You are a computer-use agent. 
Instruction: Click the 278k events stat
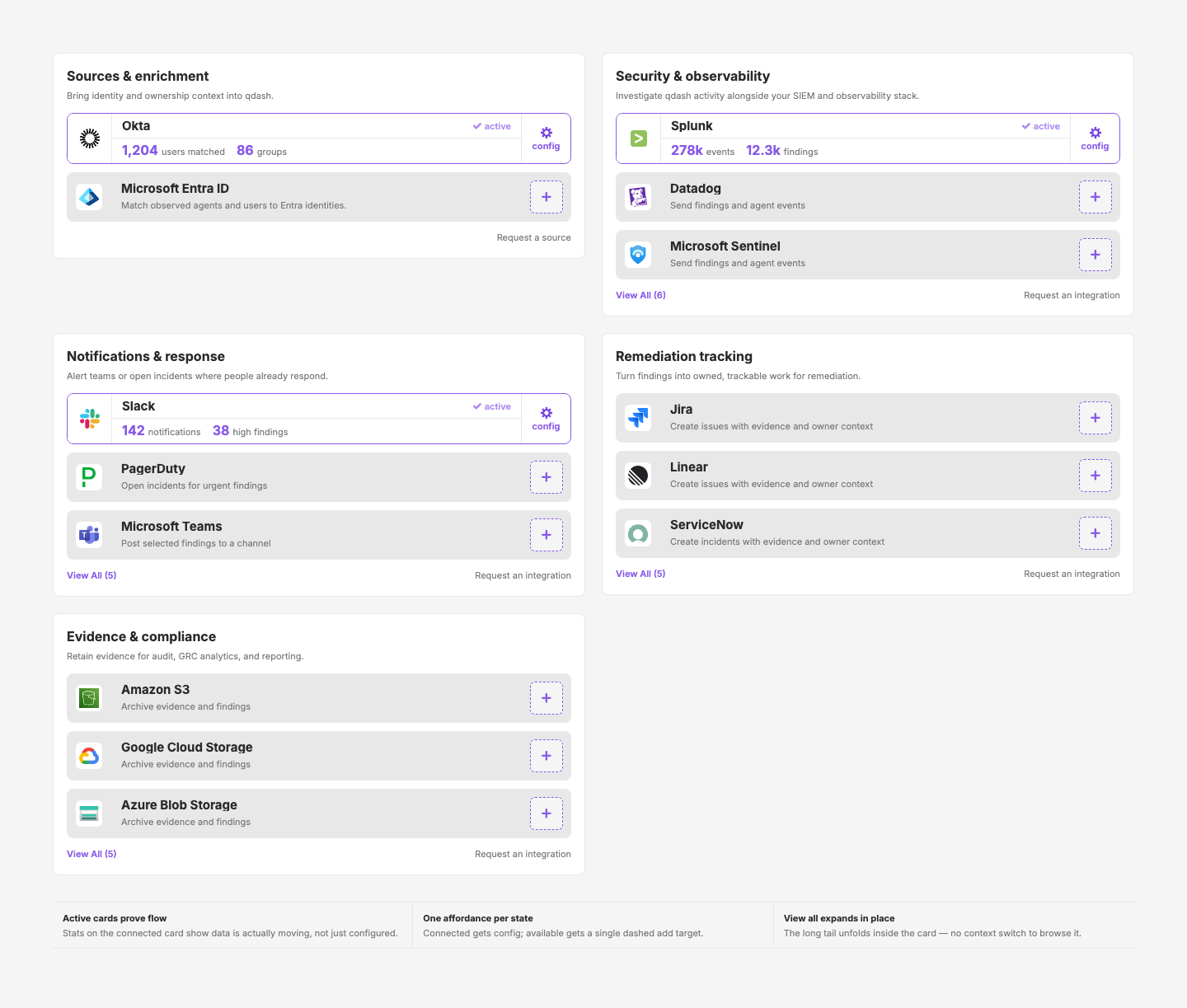tap(702, 151)
